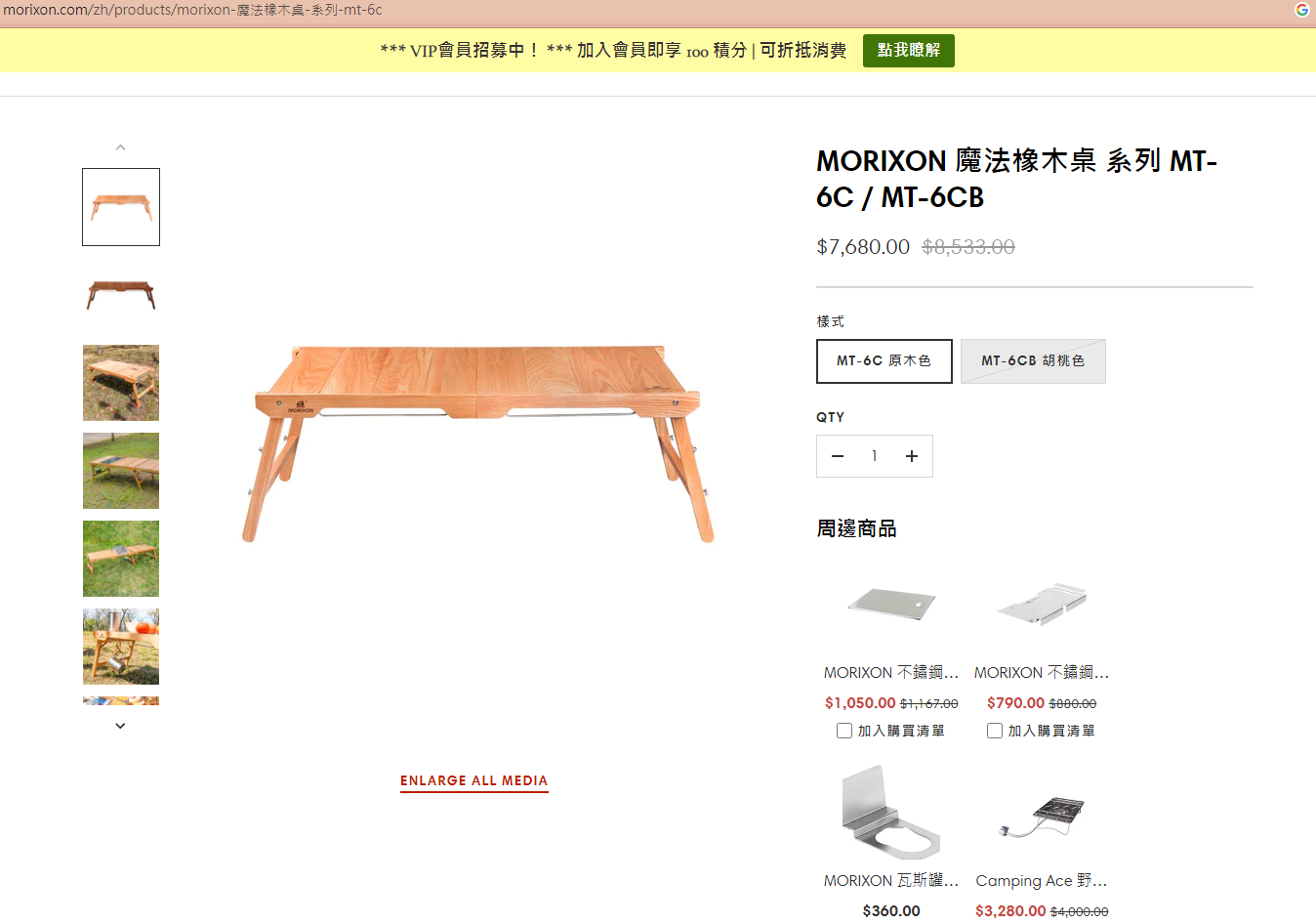Open the third thumbnail of table outdoors

121,383
